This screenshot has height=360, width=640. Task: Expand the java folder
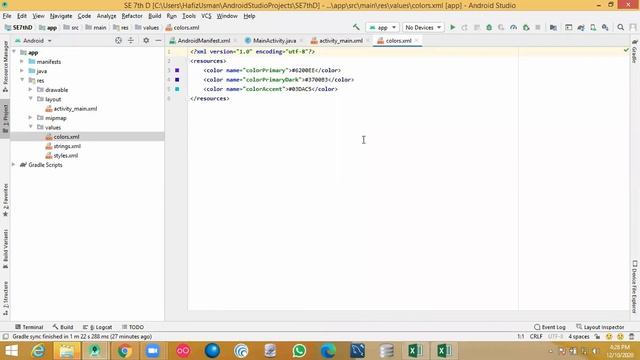point(22,71)
